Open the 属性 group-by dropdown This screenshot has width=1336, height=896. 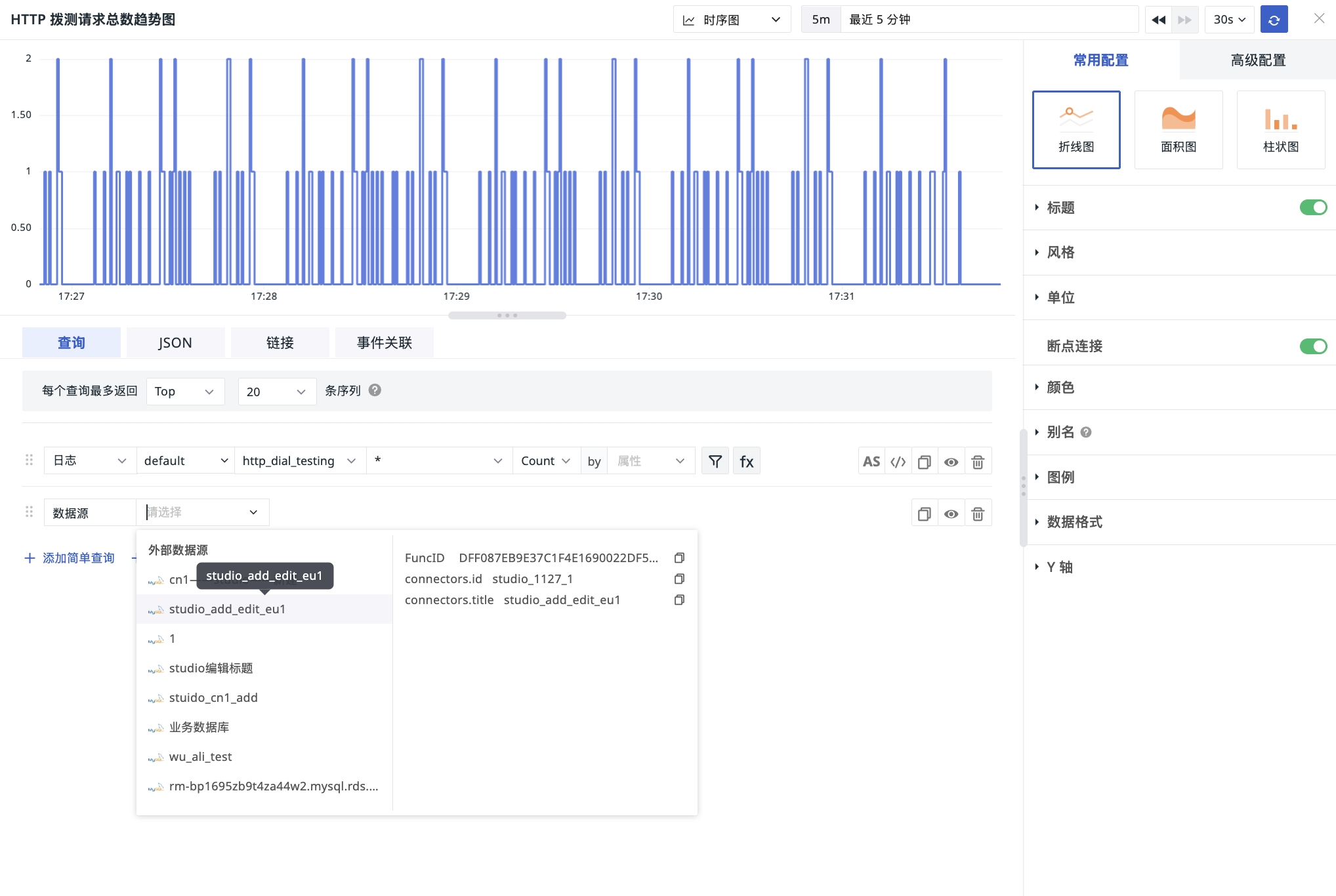point(651,460)
